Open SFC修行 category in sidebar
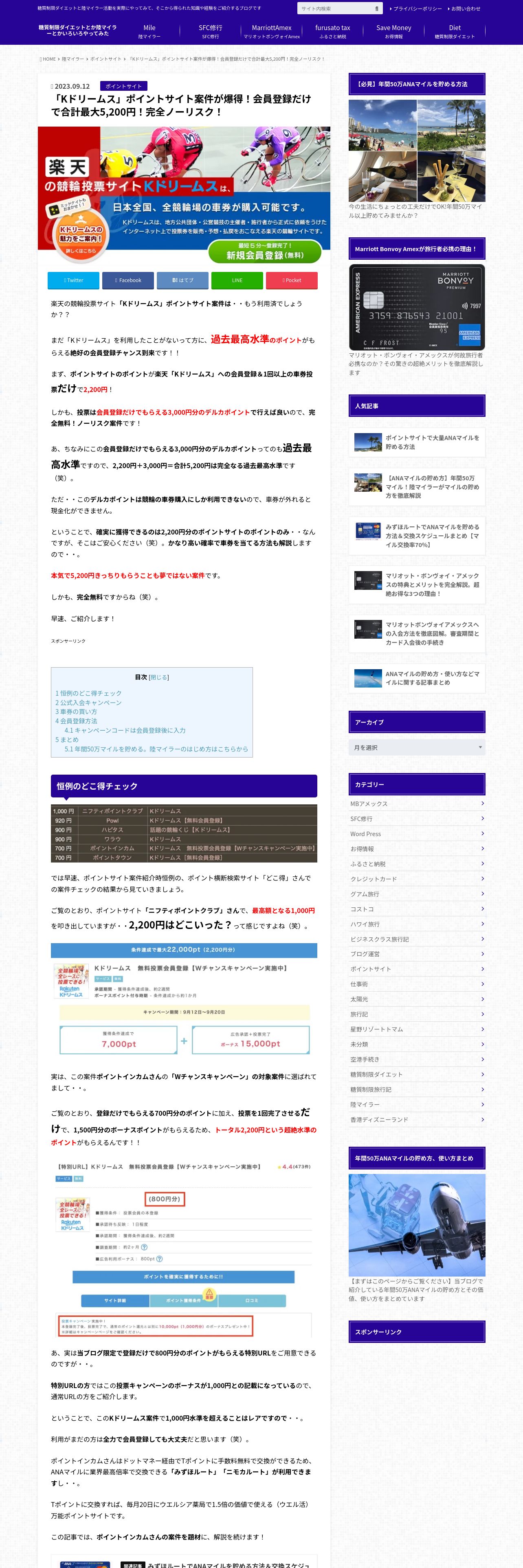Image resolution: width=523 pixels, height=1568 pixels. coord(416,819)
